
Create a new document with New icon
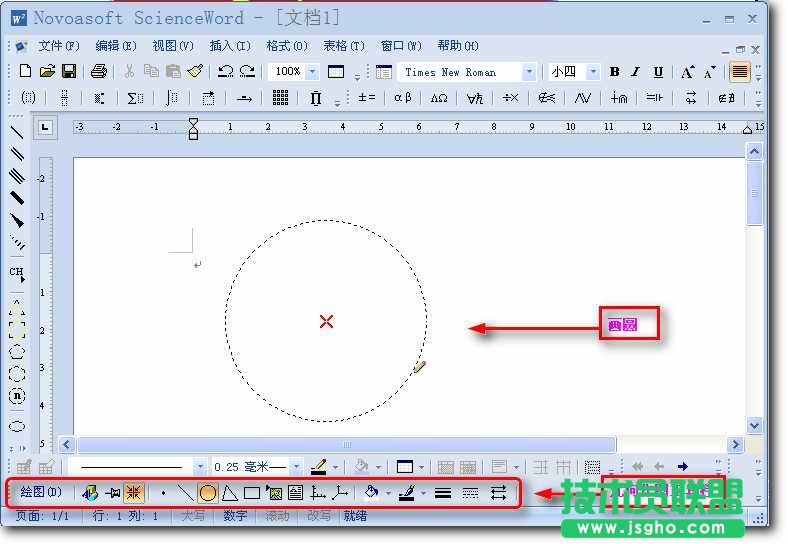click(x=25, y=71)
